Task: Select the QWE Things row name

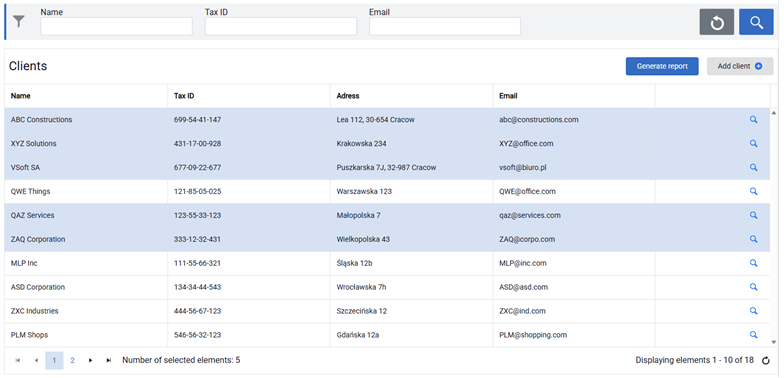Action: [30, 192]
